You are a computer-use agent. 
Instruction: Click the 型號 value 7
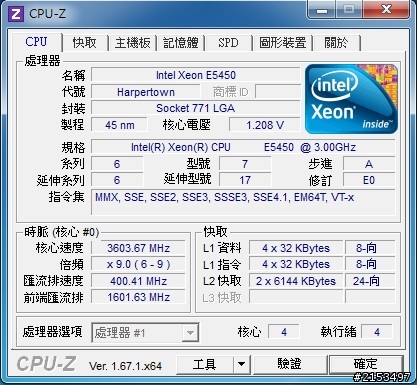(245, 164)
